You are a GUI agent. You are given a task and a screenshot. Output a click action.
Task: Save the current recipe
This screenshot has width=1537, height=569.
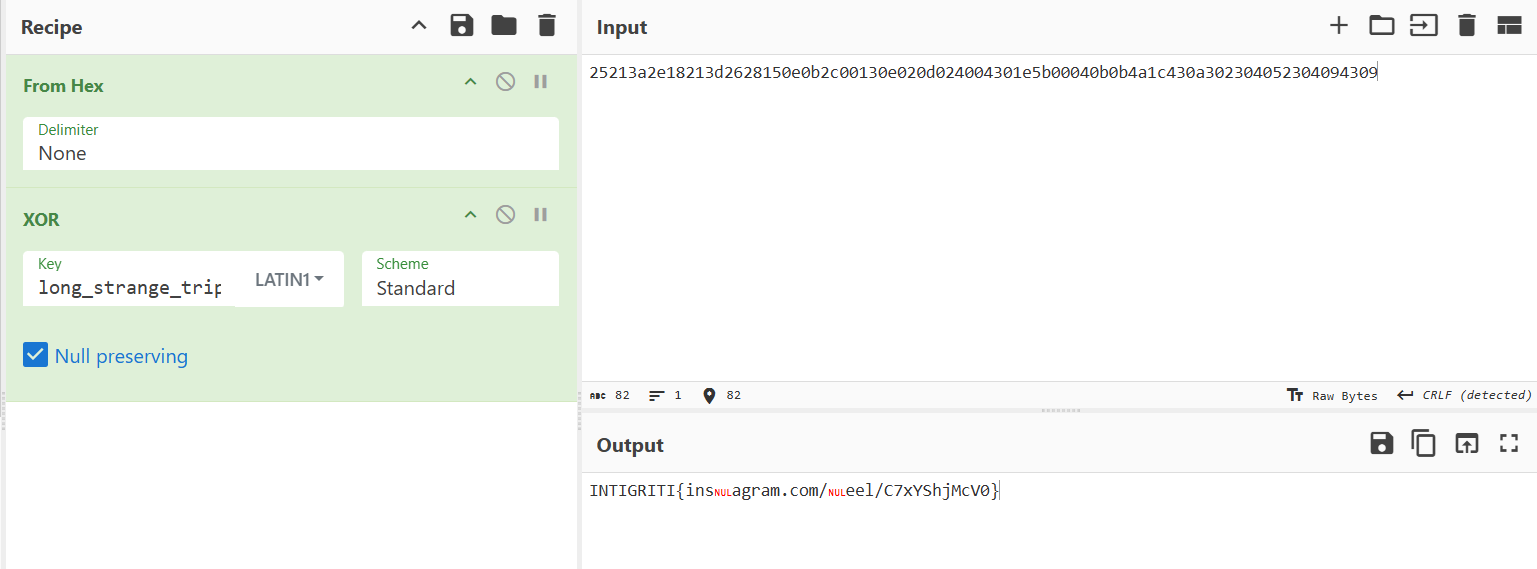pyautogui.click(x=461, y=26)
